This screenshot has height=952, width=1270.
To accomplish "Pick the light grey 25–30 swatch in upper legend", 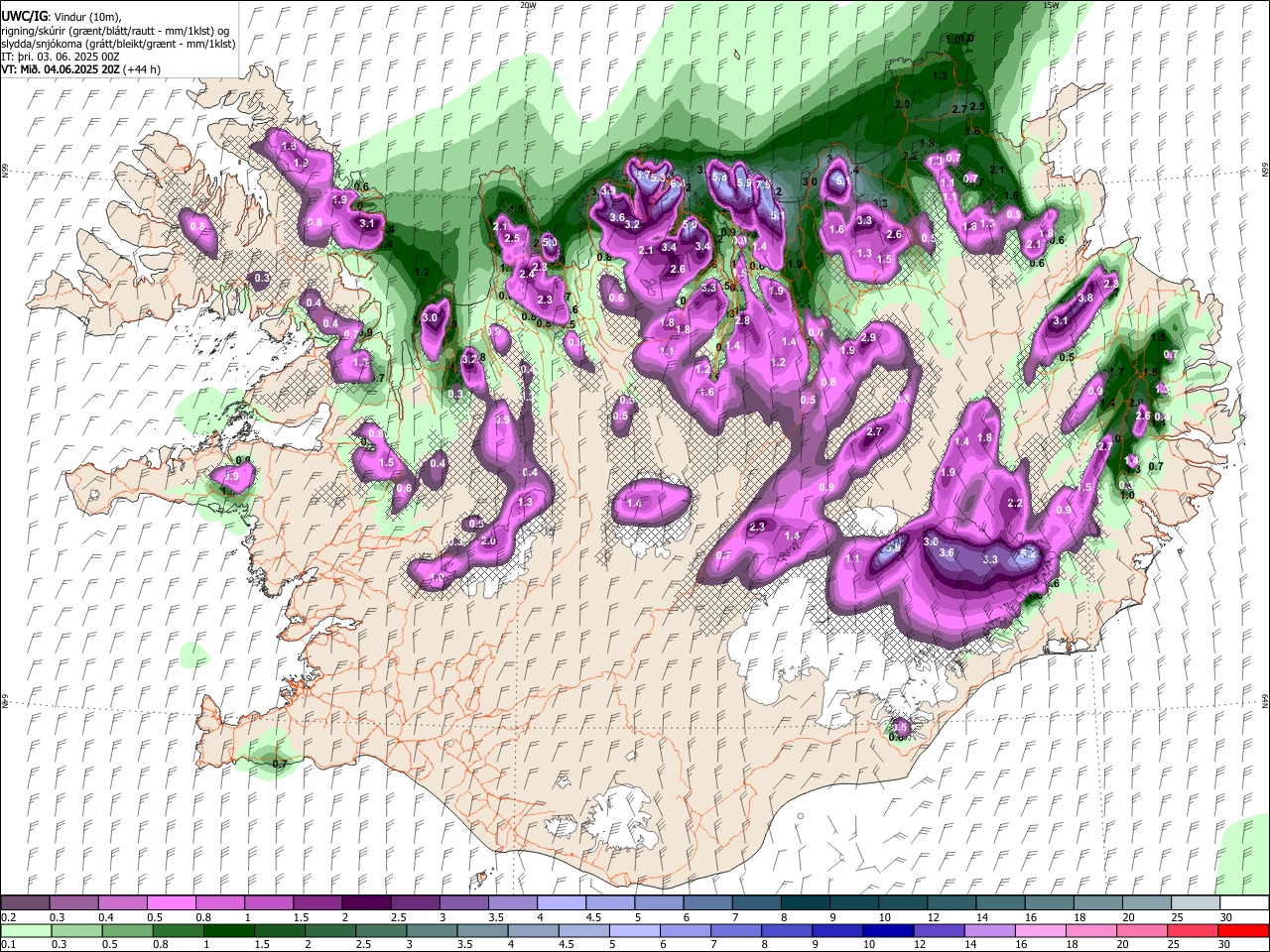I will point(1195,903).
